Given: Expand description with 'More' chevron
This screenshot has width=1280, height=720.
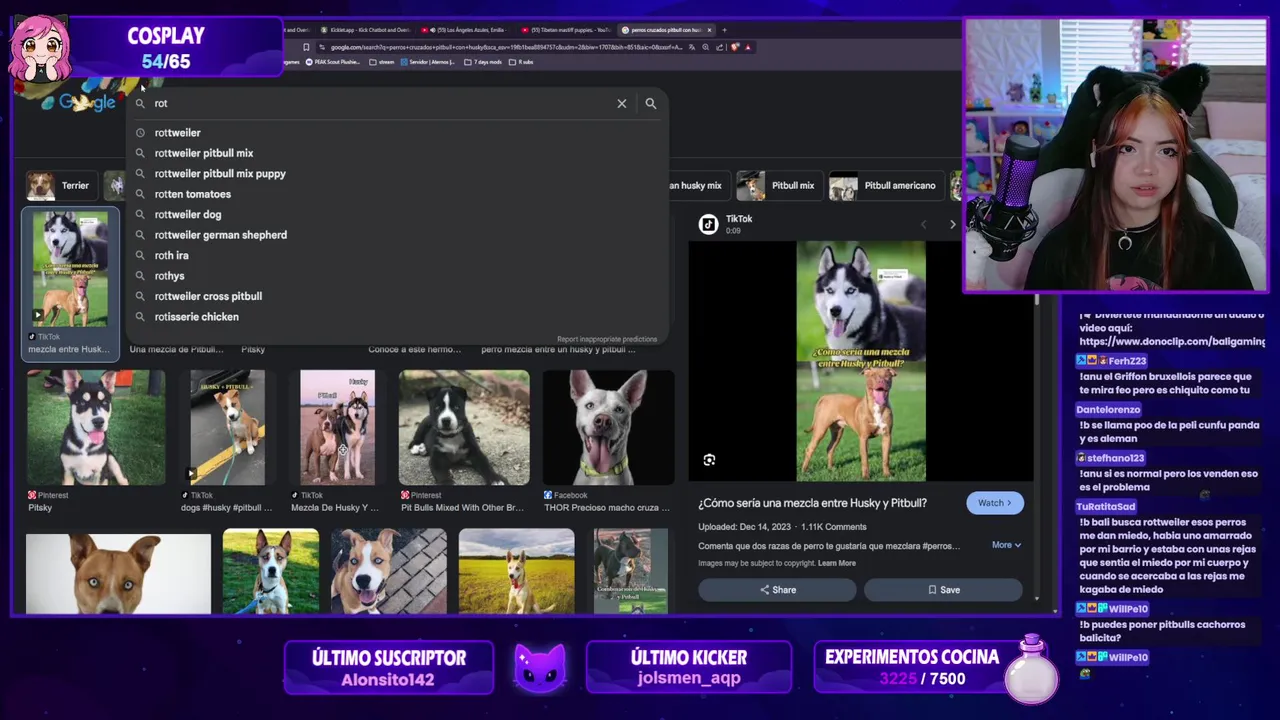Looking at the screenshot, I should (x=1006, y=545).
